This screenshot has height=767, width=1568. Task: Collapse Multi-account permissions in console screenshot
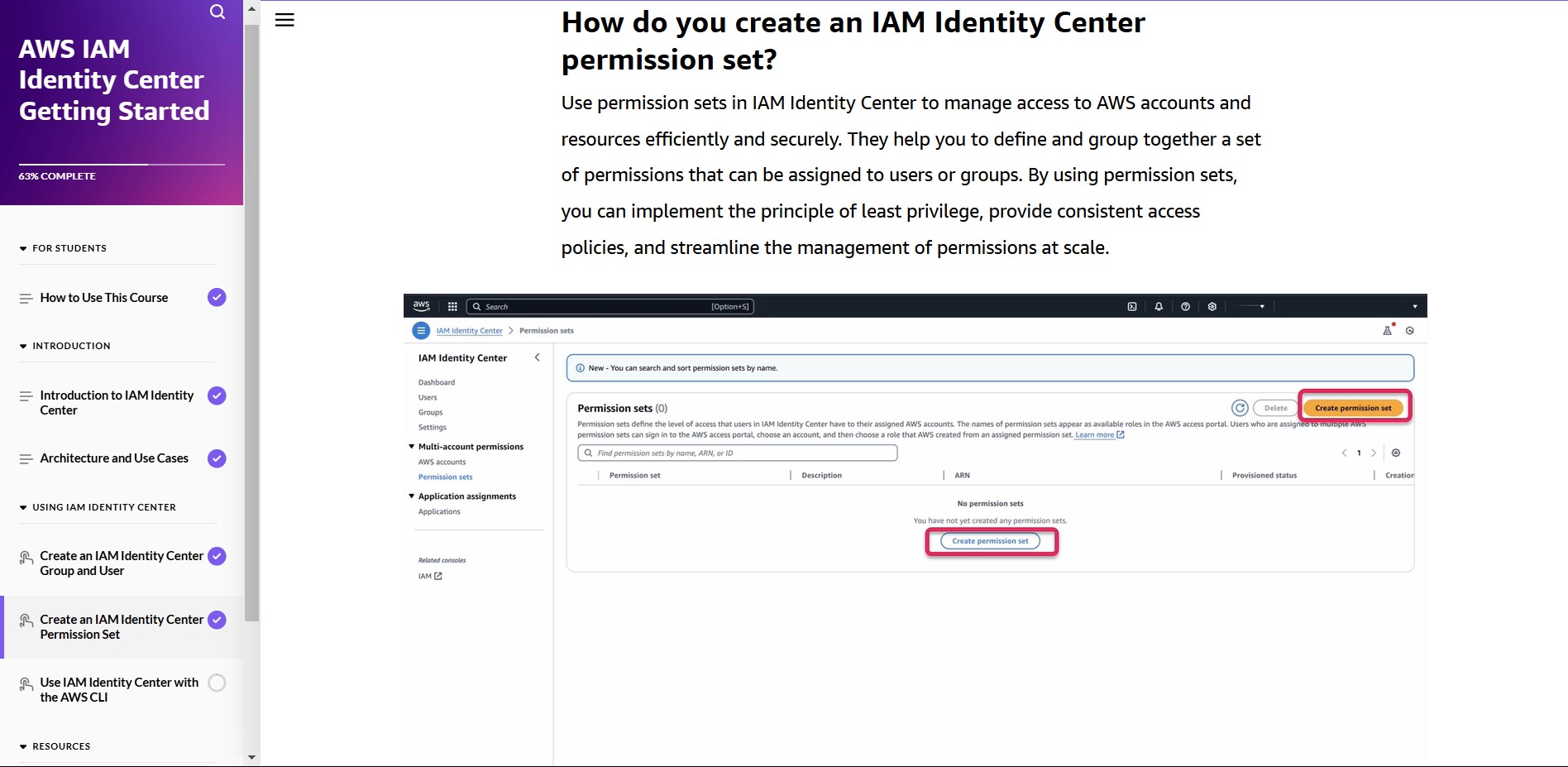[x=412, y=447]
